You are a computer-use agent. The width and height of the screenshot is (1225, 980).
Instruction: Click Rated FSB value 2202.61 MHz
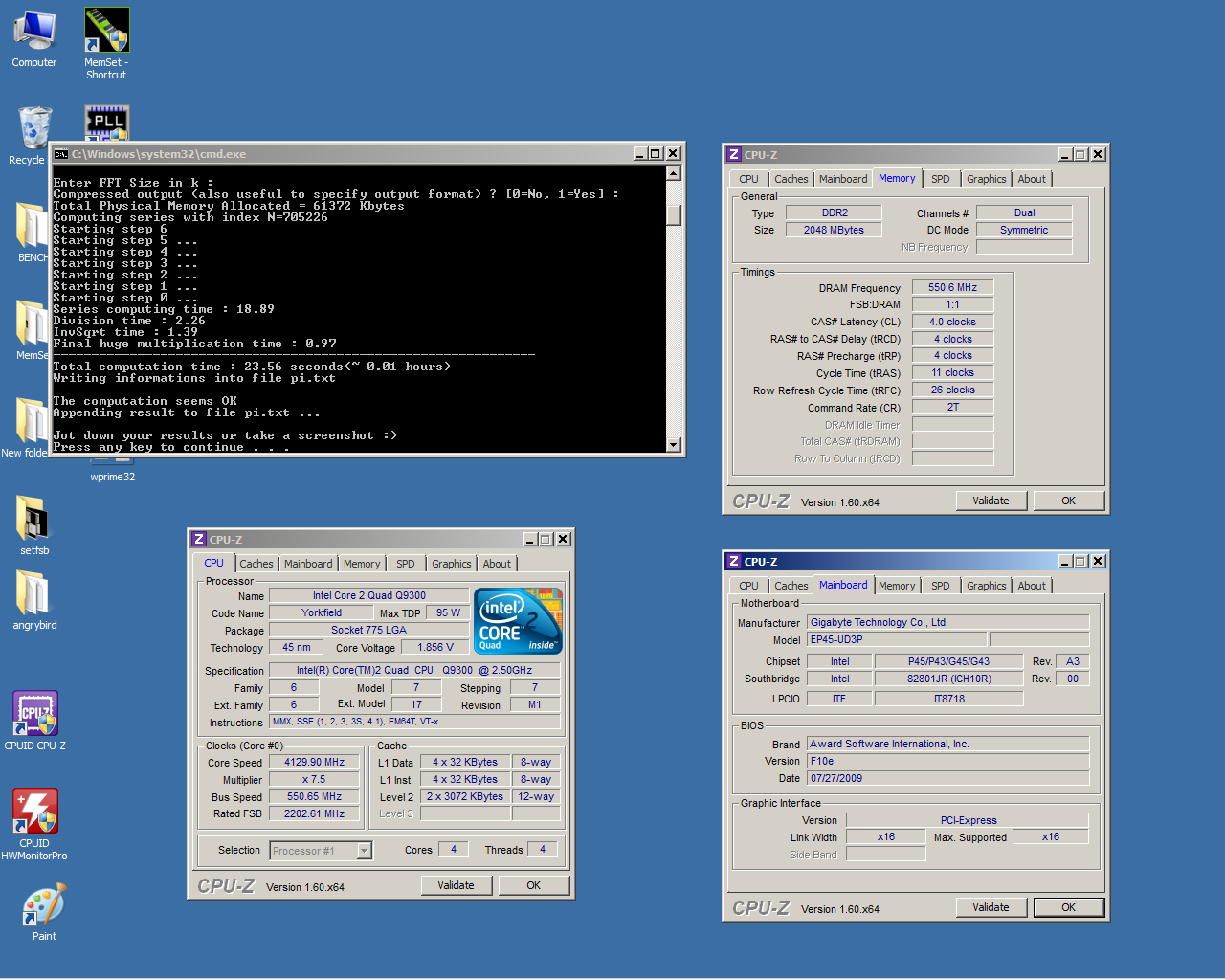pos(314,813)
